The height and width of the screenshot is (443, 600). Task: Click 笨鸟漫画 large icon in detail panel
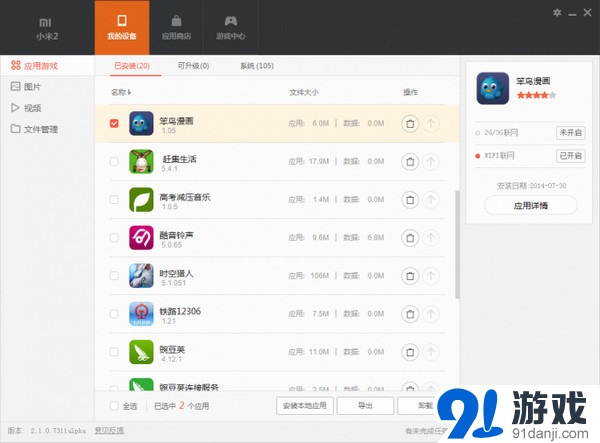[x=493, y=88]
